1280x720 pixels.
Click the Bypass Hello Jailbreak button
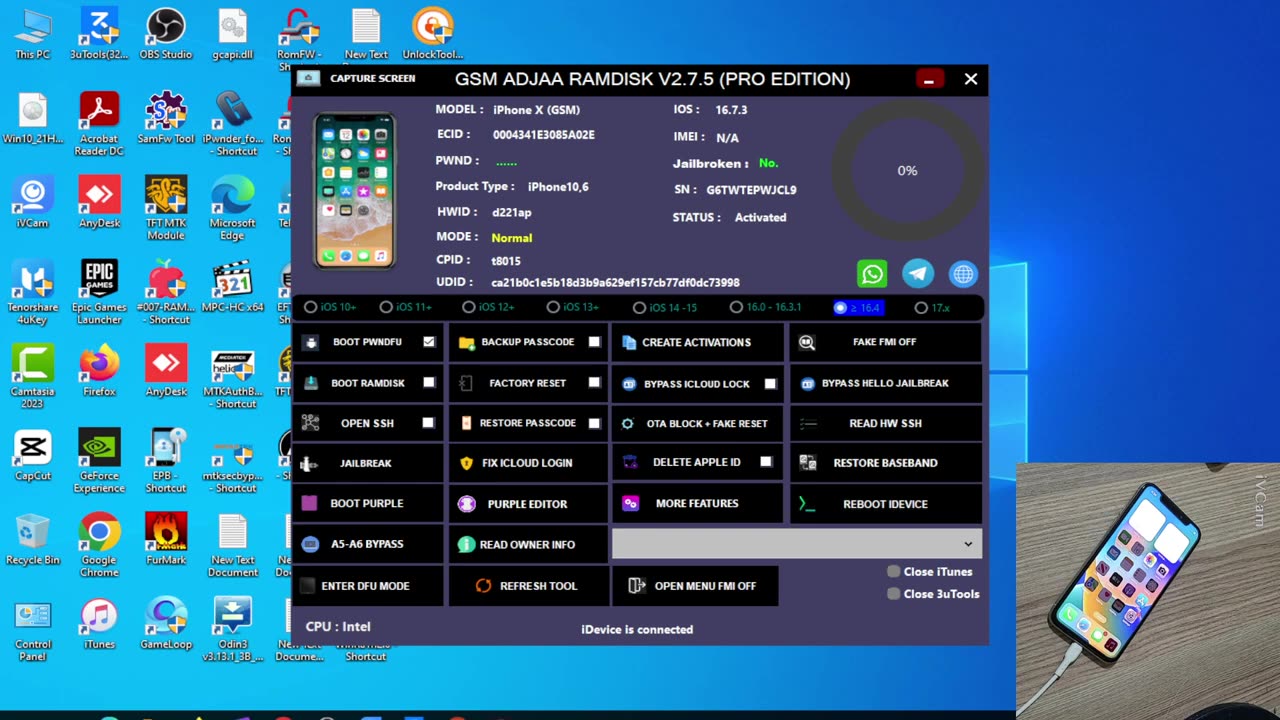point(885,383)
